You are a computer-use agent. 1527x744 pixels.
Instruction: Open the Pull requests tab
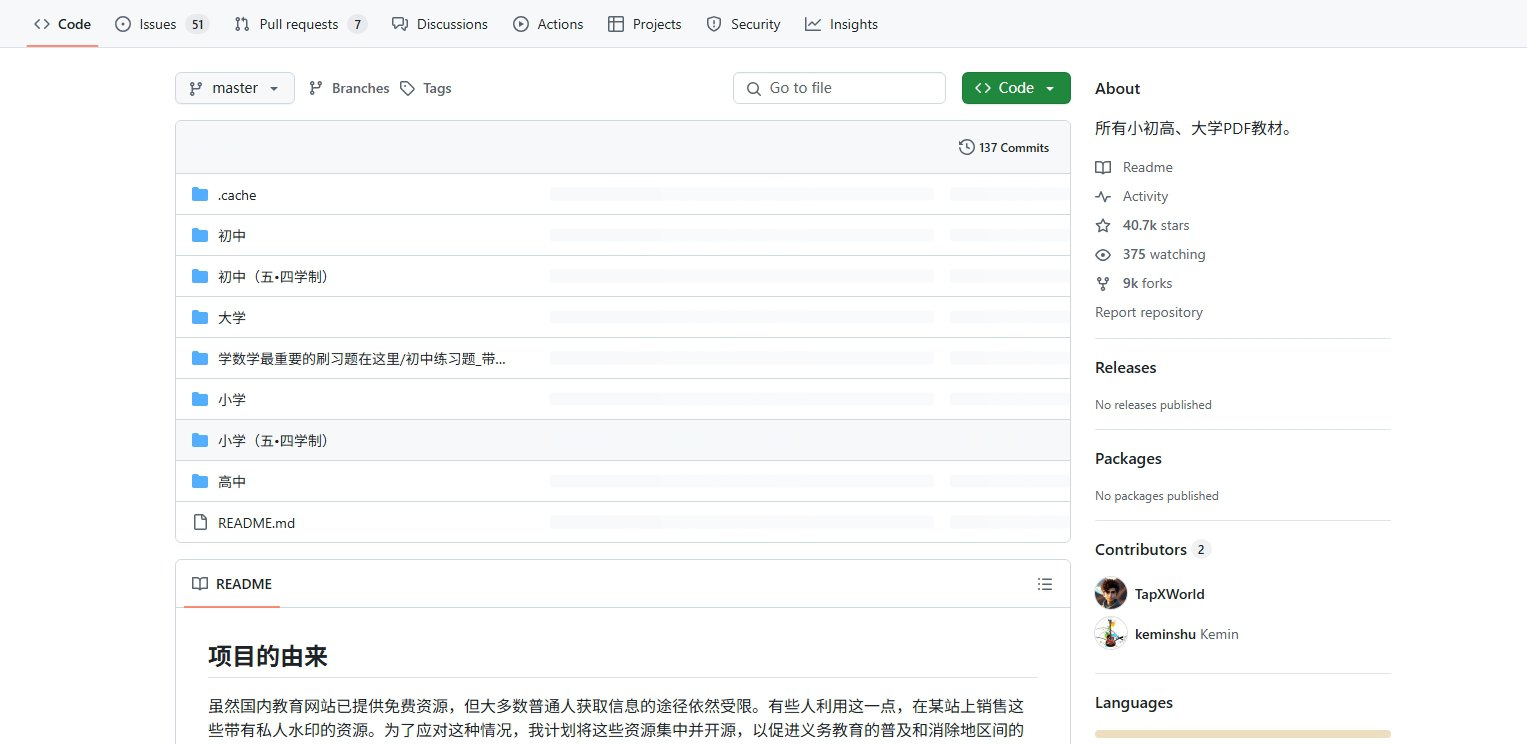pos(300,24)
